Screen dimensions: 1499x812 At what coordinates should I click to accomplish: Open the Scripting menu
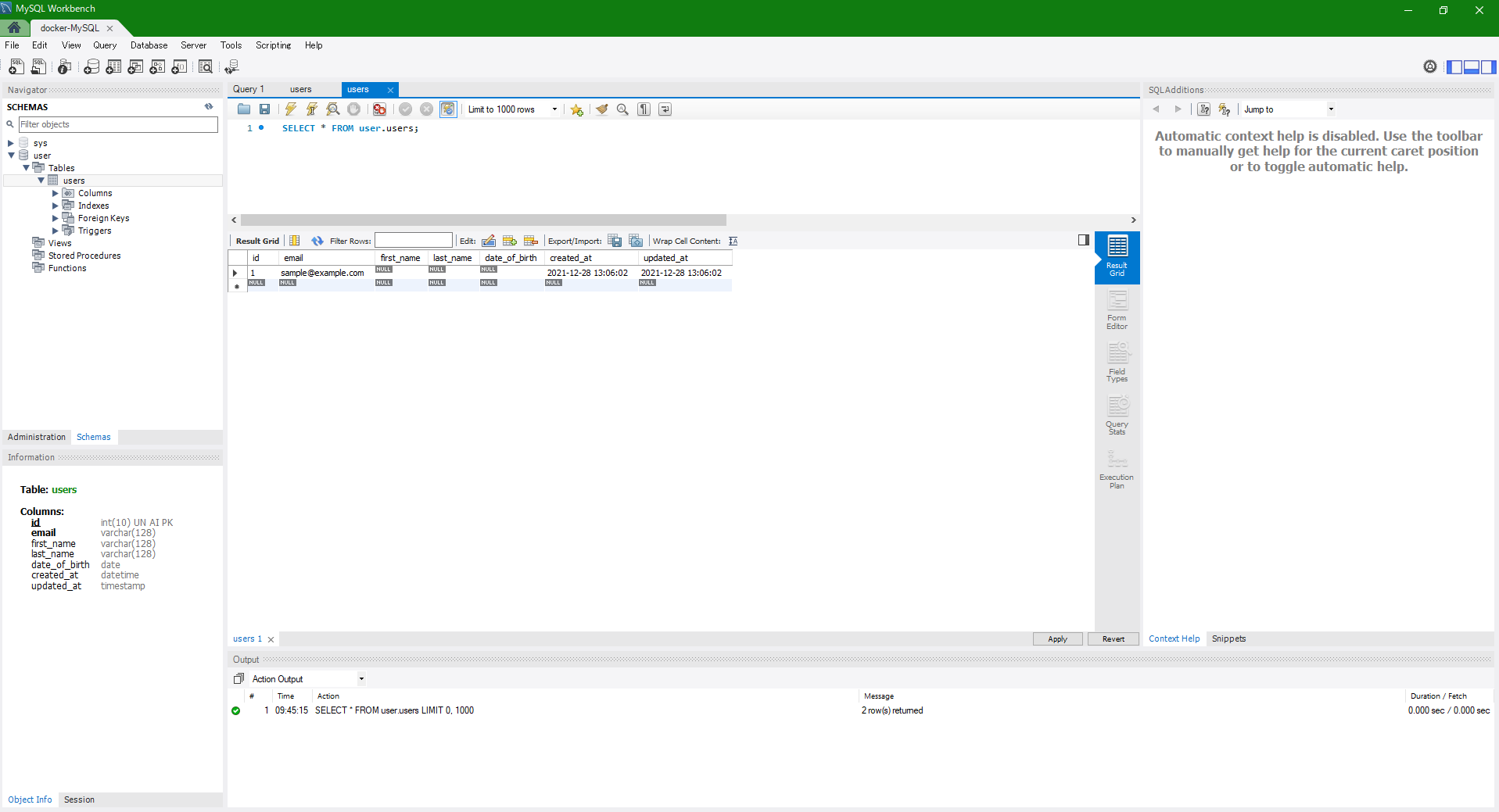coord(273,45)
